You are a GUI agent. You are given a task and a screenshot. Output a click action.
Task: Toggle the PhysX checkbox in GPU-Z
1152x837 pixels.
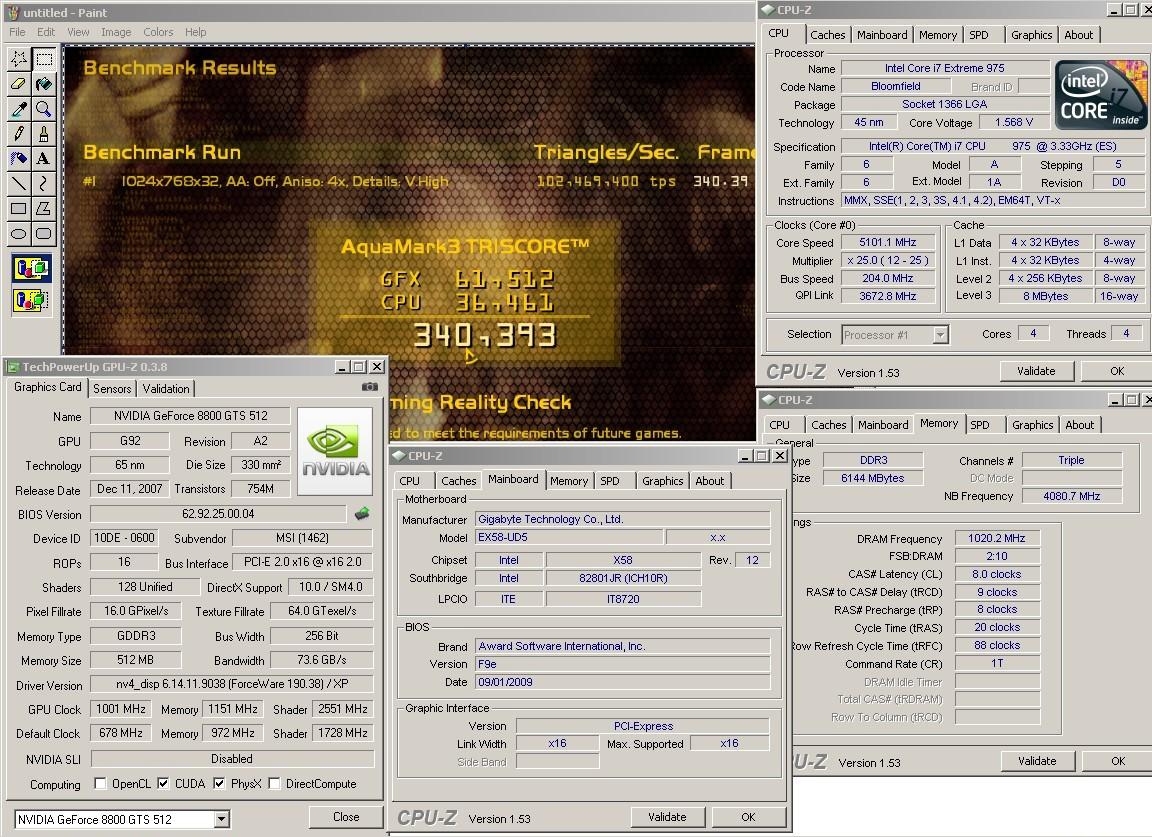click(219, 783)
